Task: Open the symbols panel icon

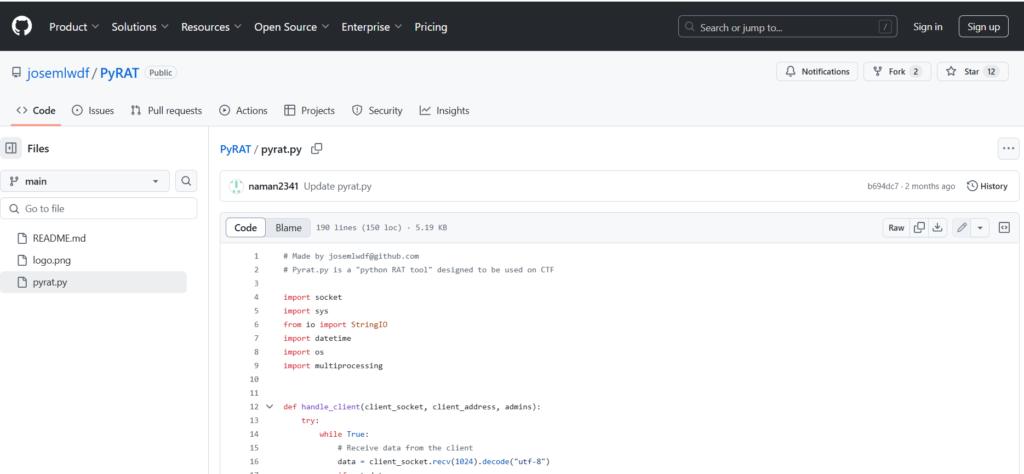Action: [1004, 228]
